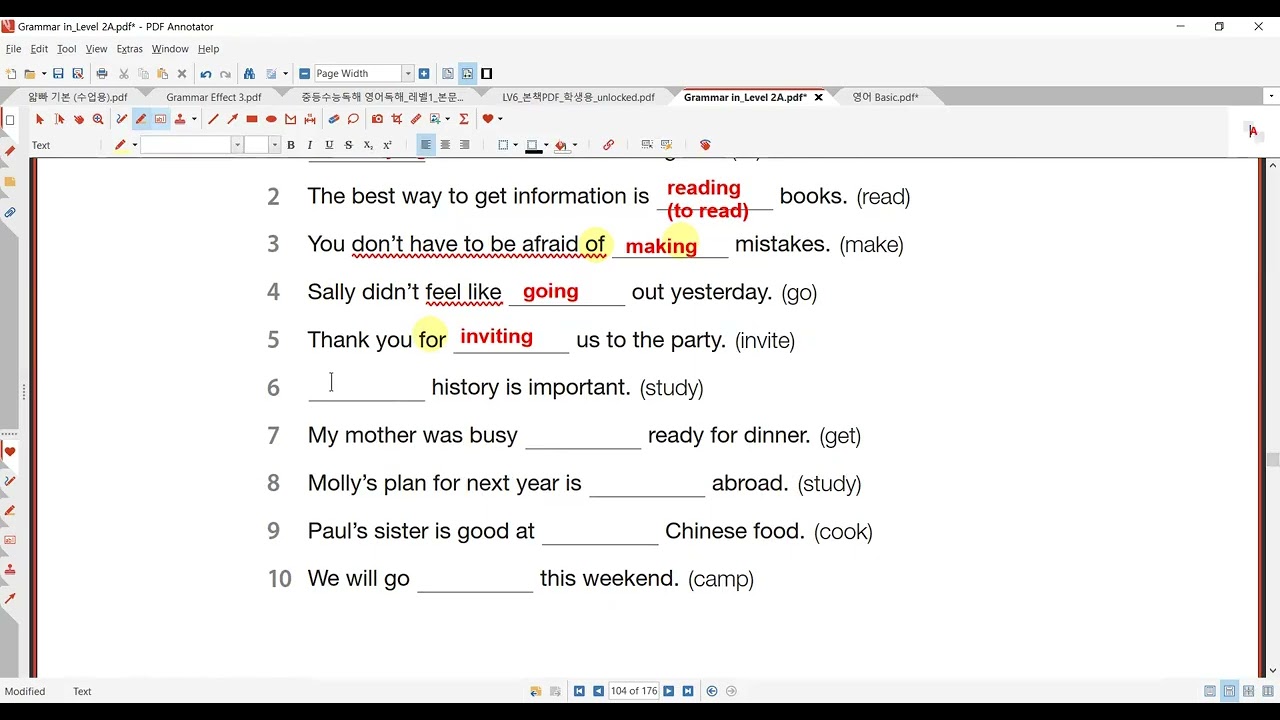Expand the Open file dropdown arrow
The width and height of the screenshot is (1280, 720).
44,74
